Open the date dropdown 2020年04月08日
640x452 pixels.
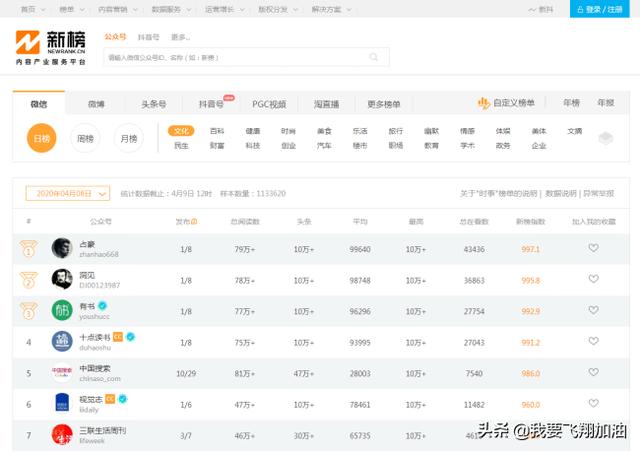68,194
